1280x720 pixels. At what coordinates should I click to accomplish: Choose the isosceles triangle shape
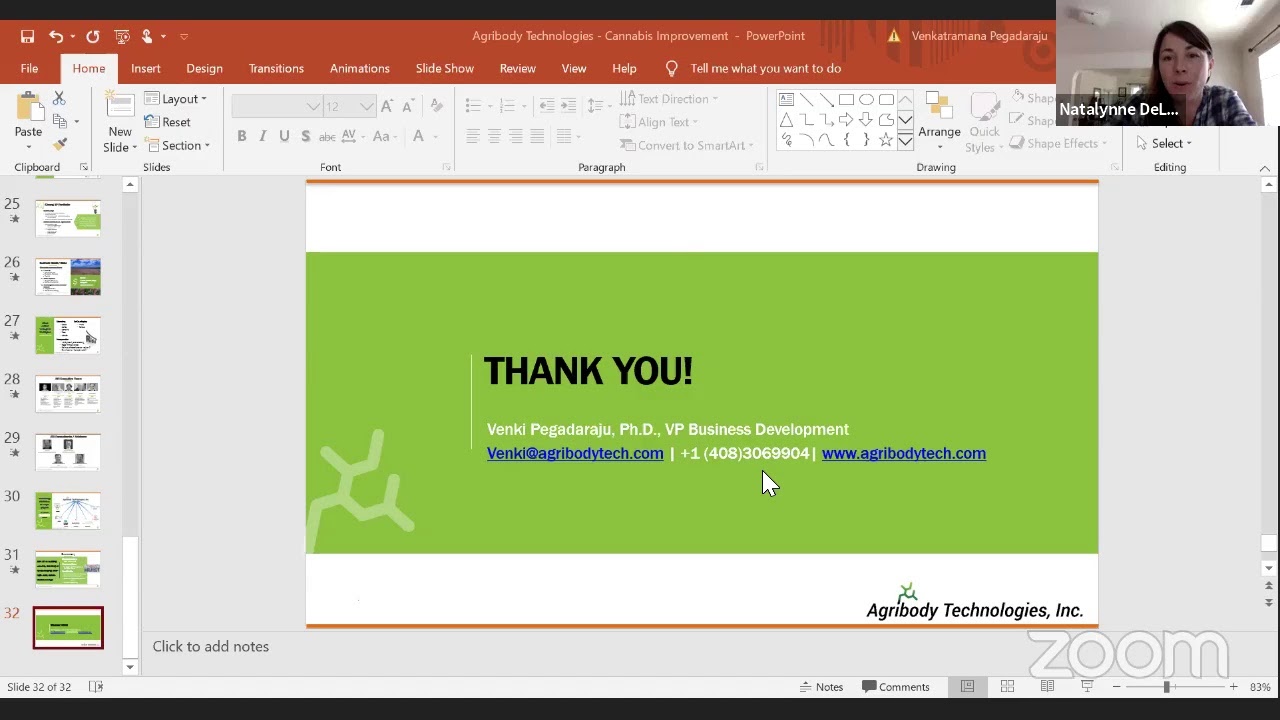tap(786, 120)
